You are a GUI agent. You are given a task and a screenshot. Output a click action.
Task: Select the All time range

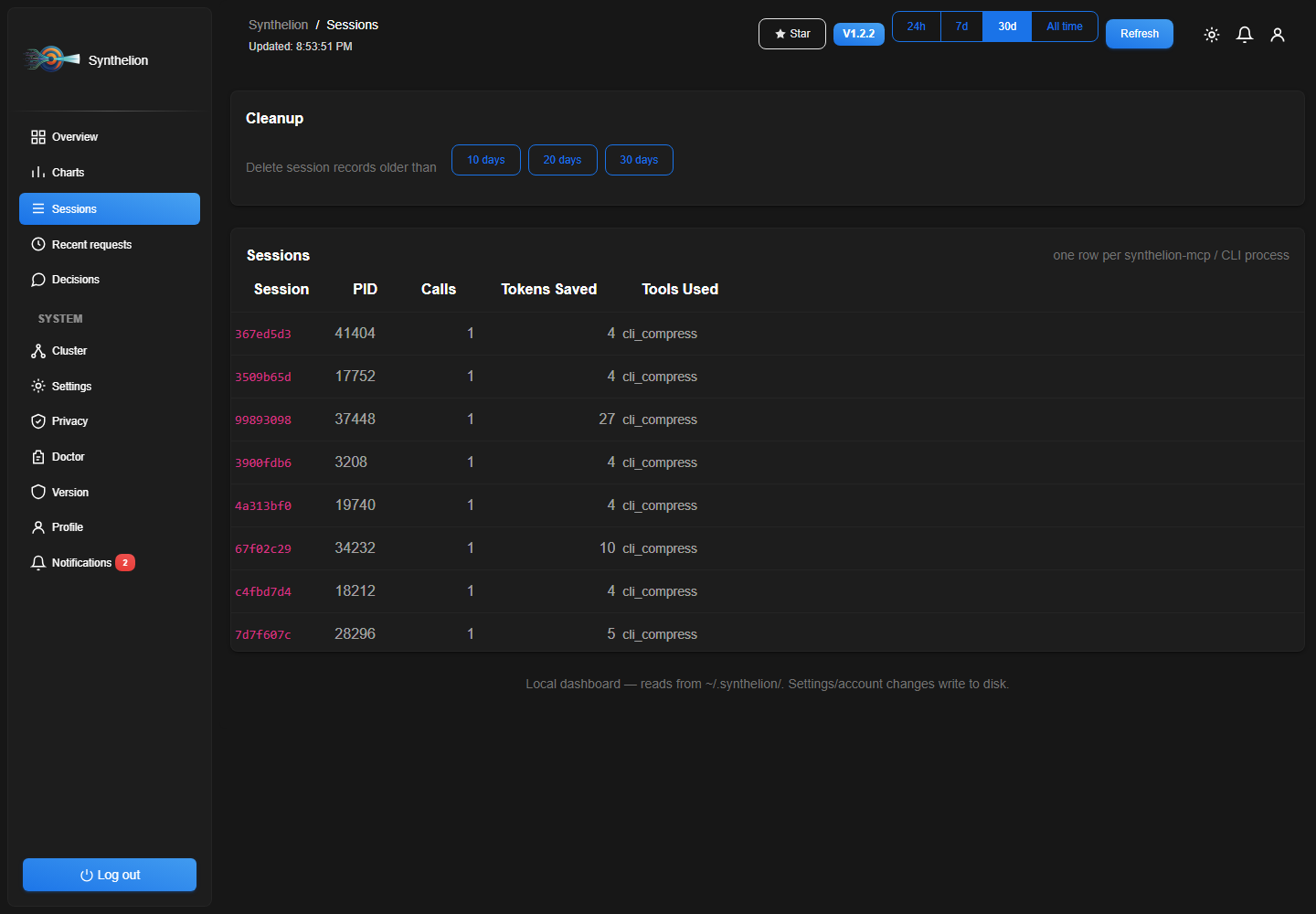tap(1065, 27)
